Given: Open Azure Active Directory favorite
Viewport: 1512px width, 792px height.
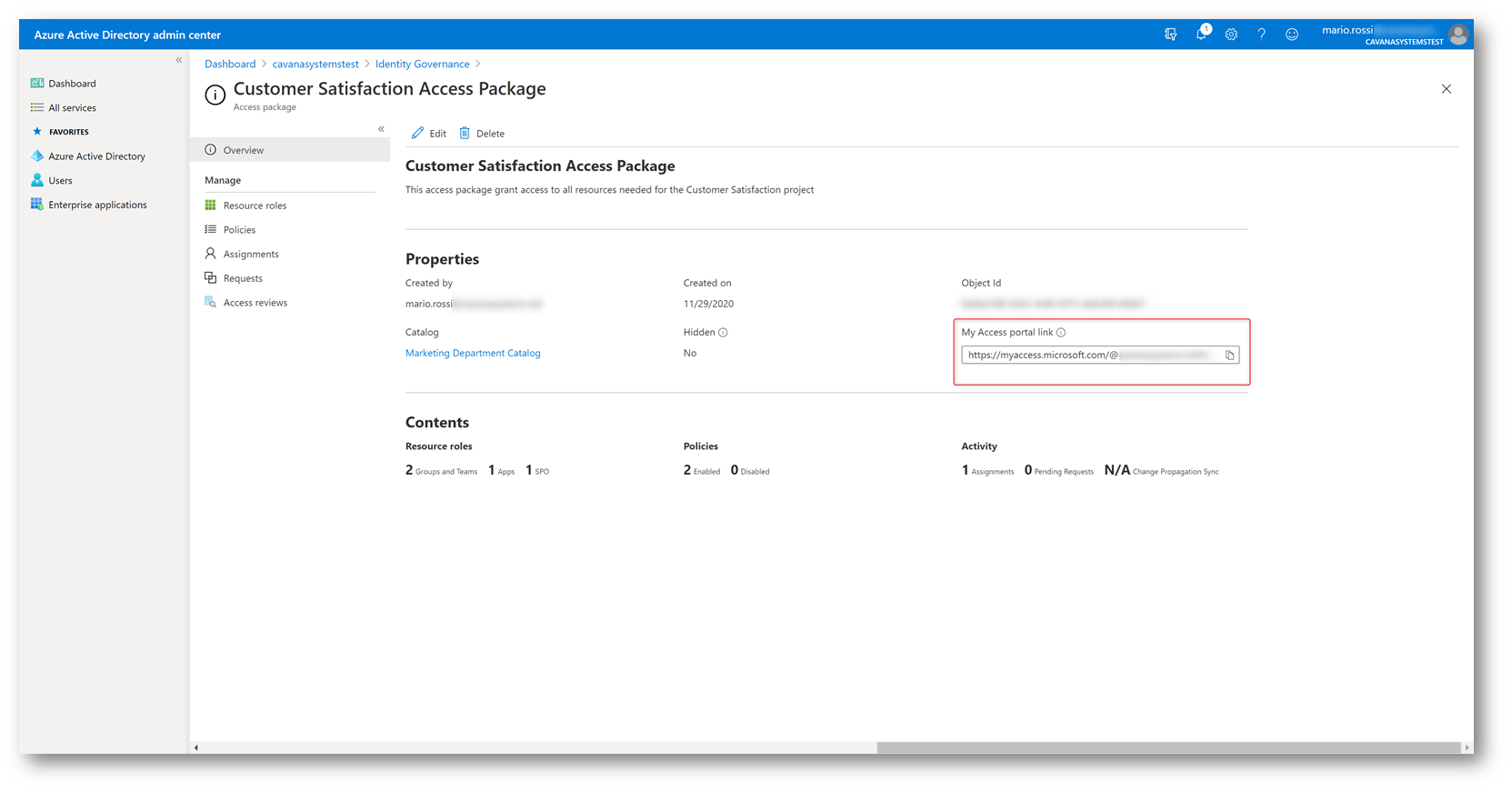Looking at the screenshot, I should (96, 156).
